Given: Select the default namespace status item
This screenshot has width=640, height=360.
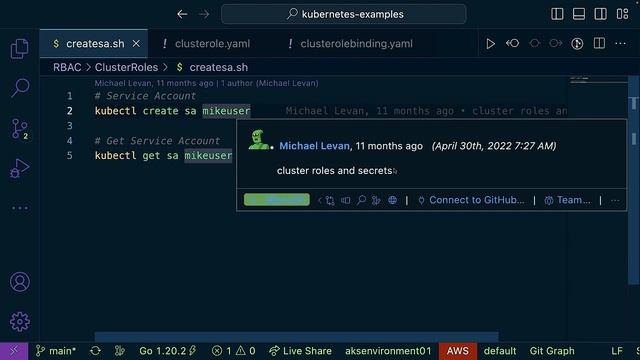Looking at the screenshot, I should pyautogui.click(x=500, y=351).
